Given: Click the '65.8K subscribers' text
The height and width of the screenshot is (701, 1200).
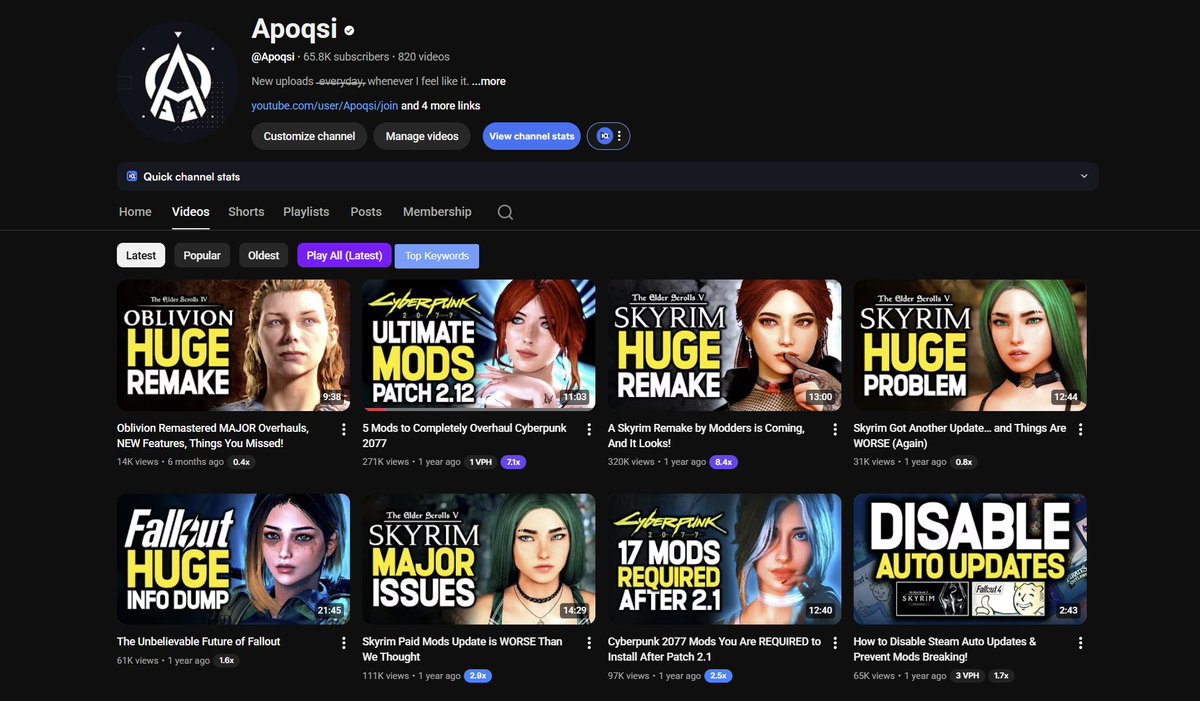Looking at the screenshot, I should click(x=347, y=57).
